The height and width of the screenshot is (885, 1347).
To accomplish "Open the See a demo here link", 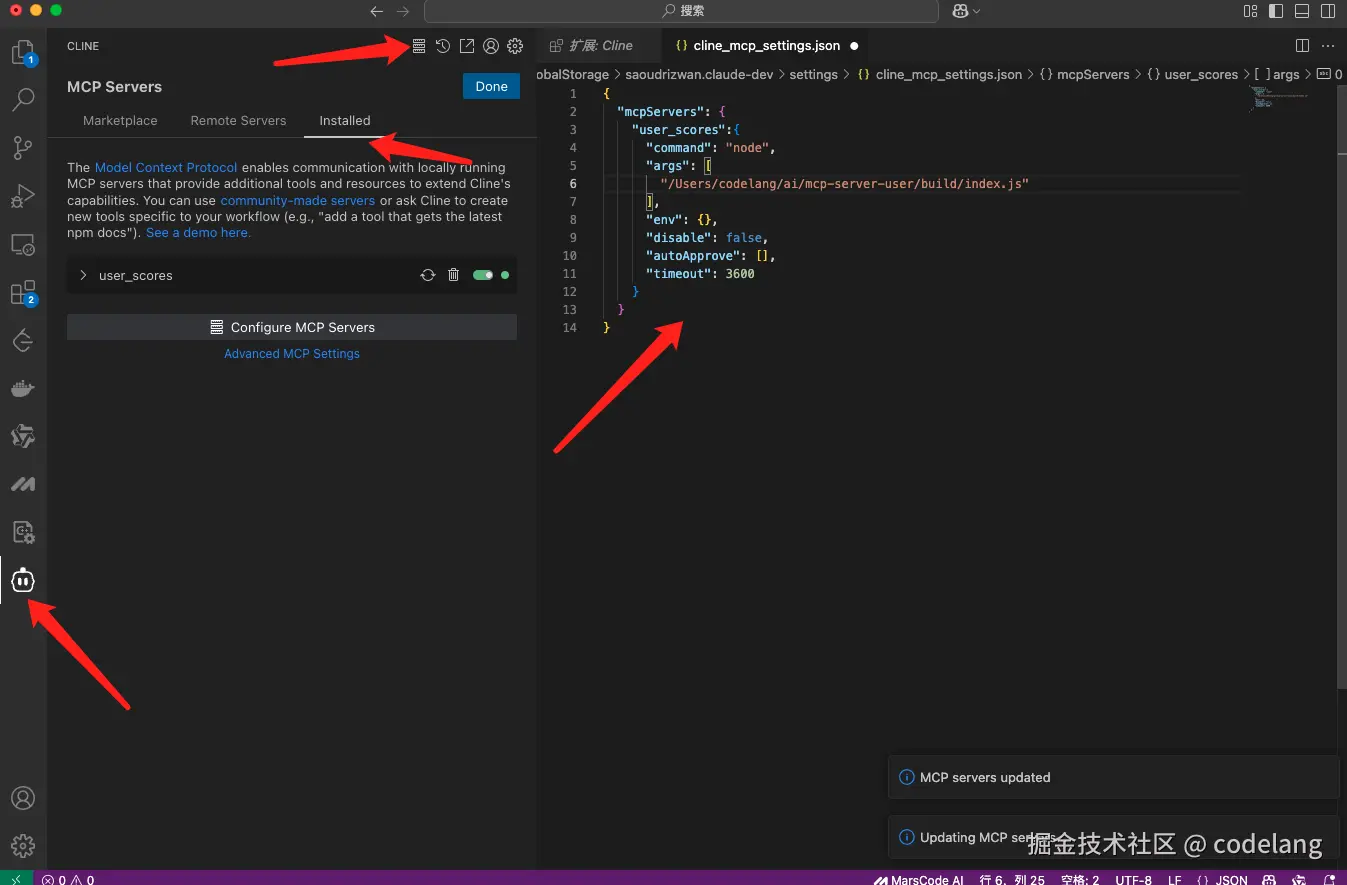I will [198, 232].
